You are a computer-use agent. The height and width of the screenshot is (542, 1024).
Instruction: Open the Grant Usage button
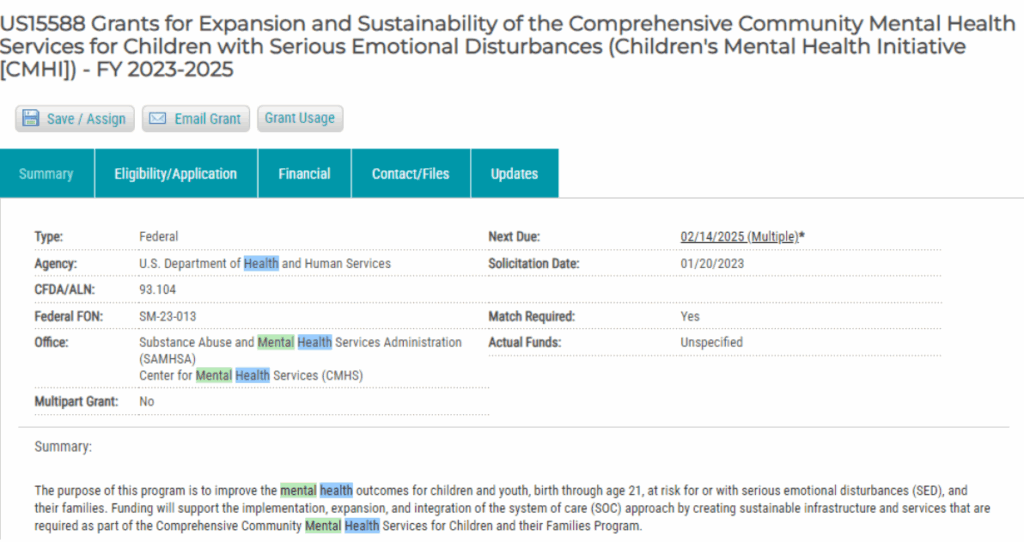(299, 118)
